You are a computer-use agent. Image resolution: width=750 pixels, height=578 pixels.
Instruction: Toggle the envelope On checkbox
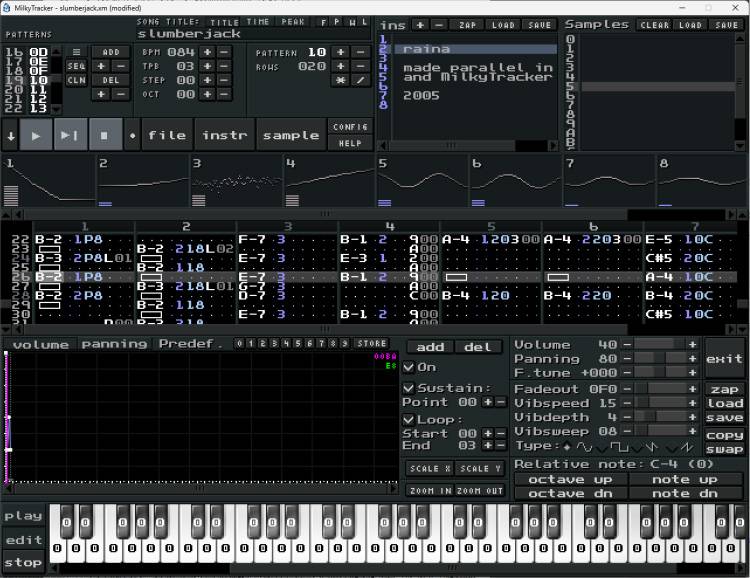(x=408, y=367)
